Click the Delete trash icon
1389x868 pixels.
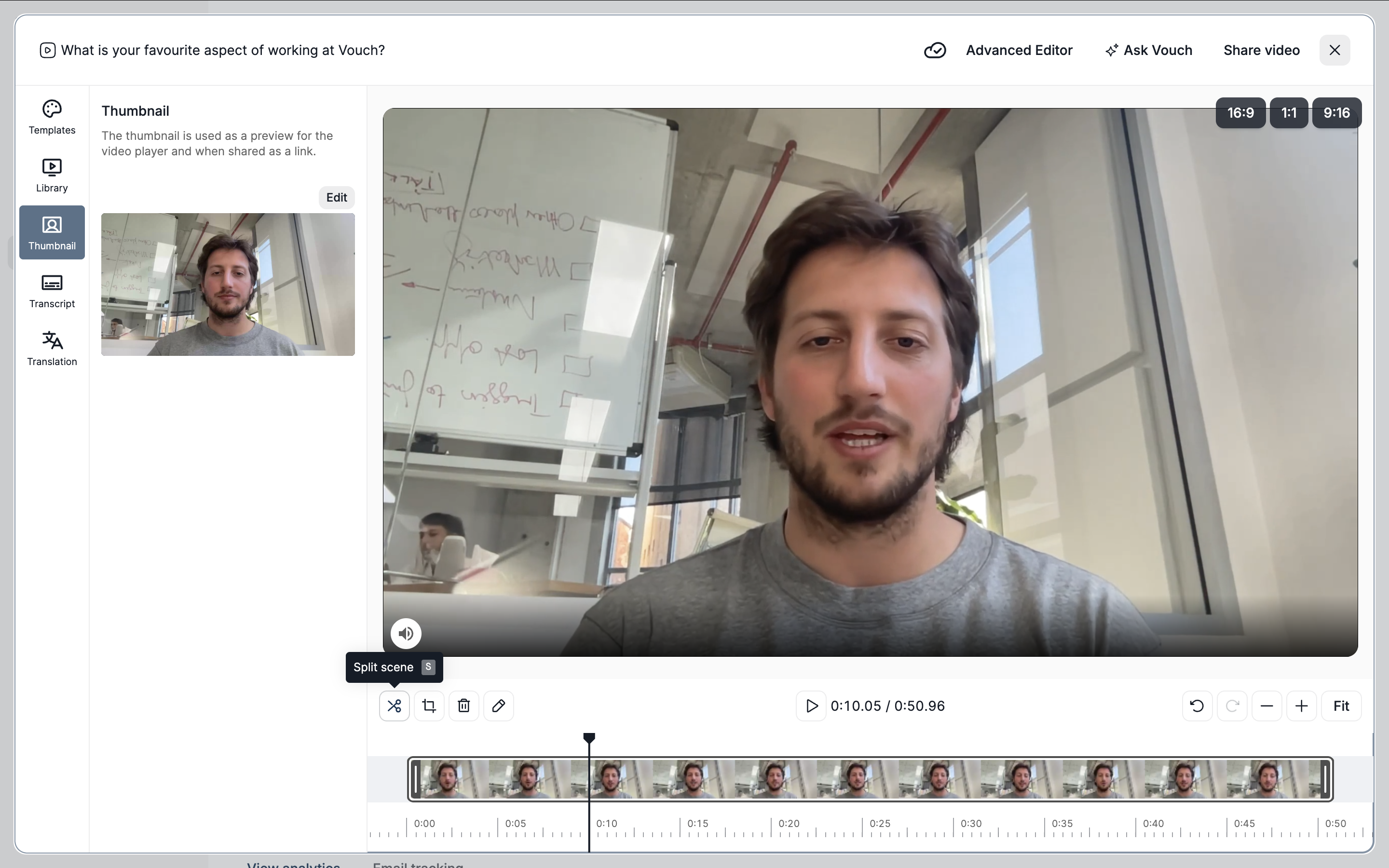point(464,705)
